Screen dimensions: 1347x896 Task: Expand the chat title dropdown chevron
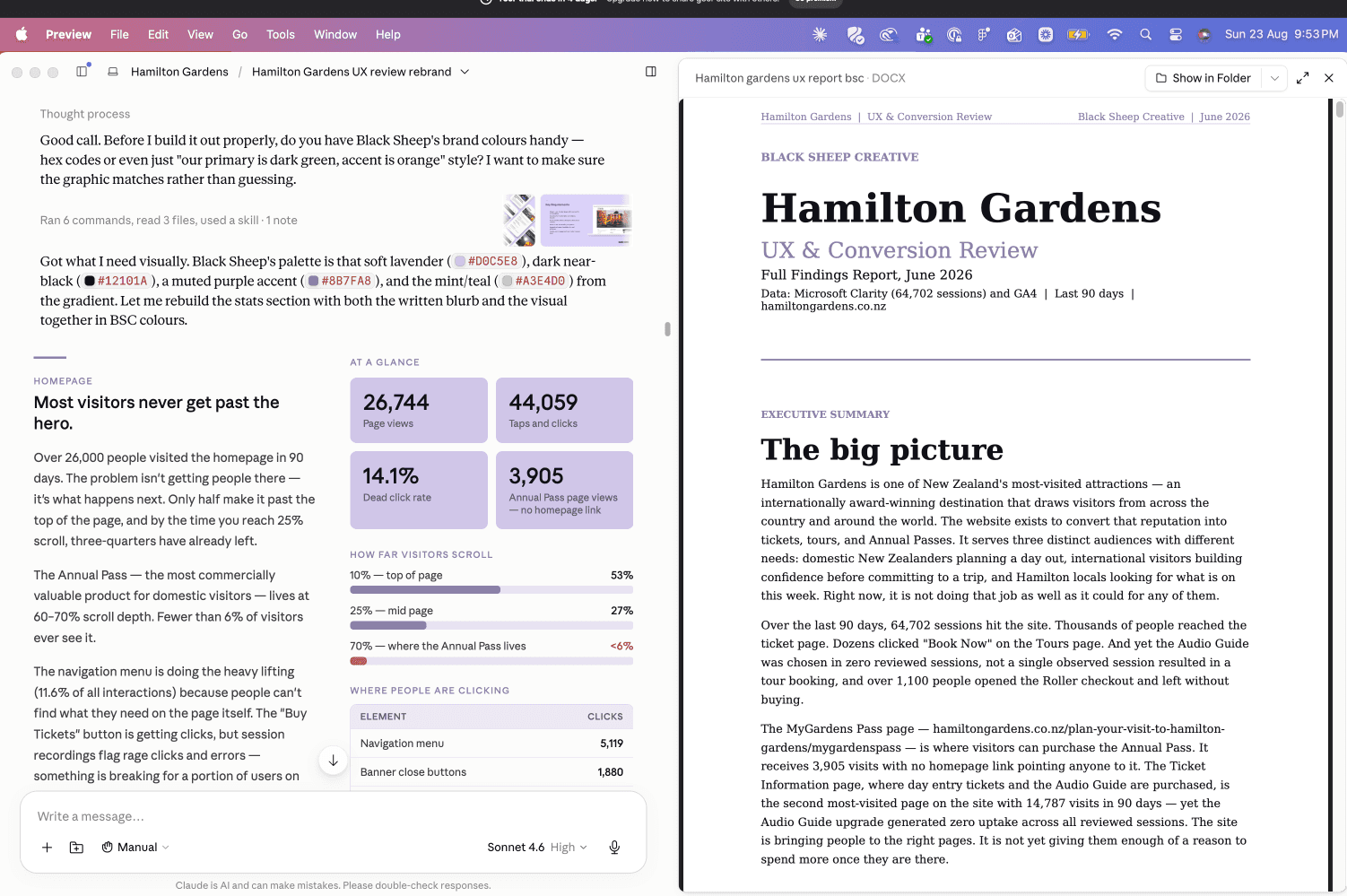[x=465, y=72]
